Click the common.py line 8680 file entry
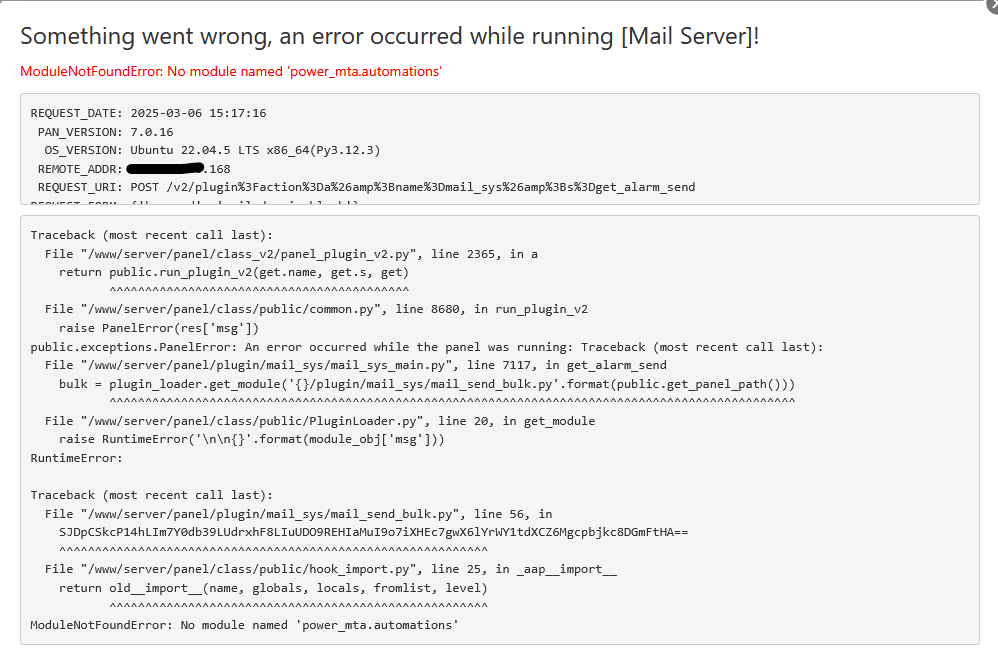This screenshot has height=649, width=998. [x=316, y=309]
